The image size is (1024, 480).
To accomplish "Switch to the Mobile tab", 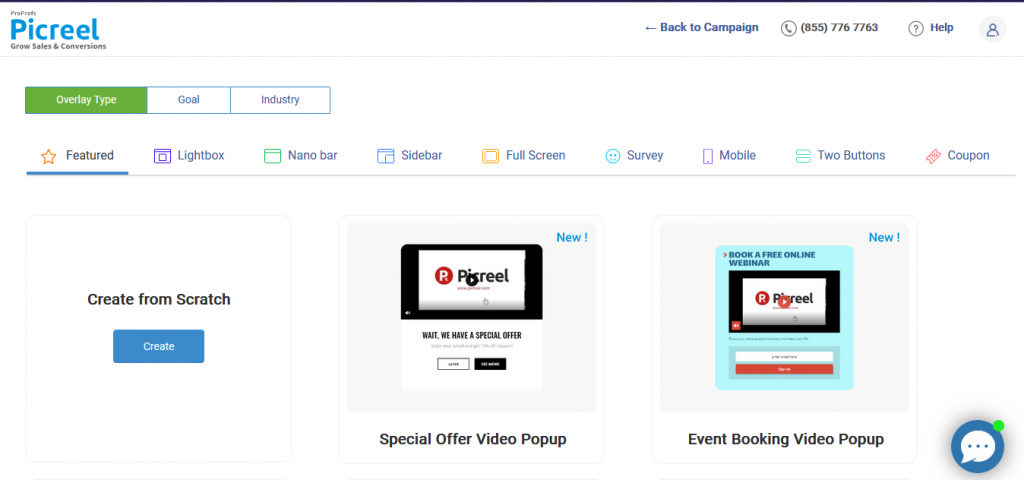I will 729,156.
